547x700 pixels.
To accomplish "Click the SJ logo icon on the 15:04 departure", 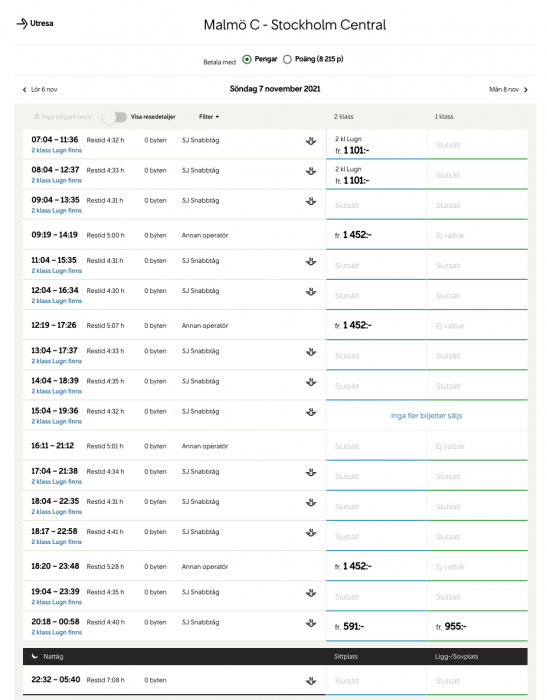I will 311,412.
